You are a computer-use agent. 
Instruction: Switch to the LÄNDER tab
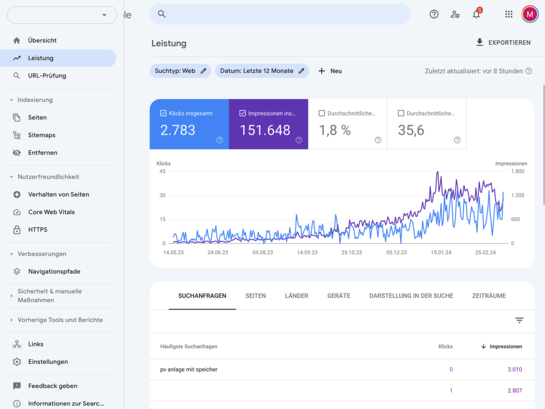click(x=296, y=296)
